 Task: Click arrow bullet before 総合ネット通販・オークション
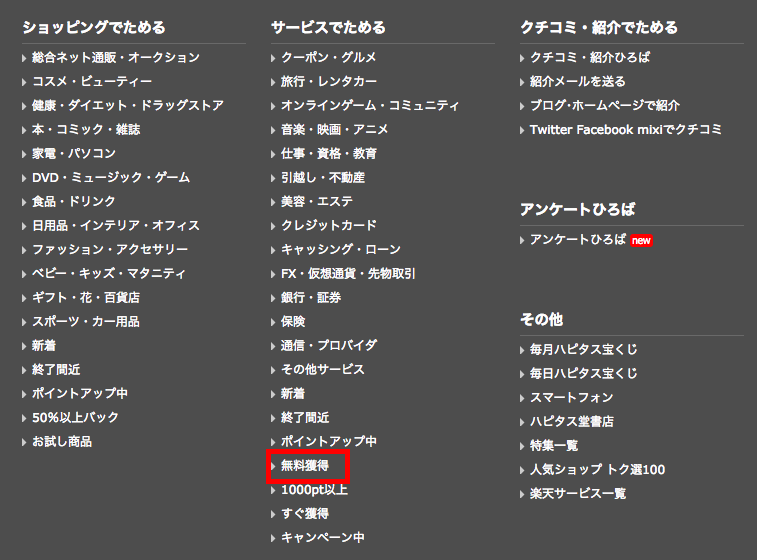pos(24,58)
